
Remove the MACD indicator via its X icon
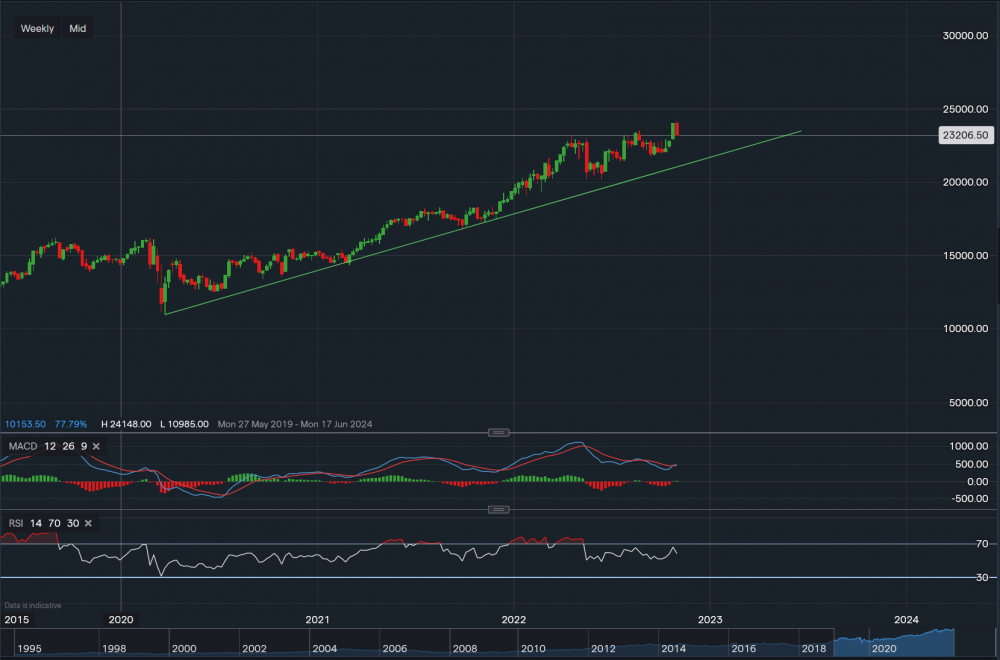pos(96,446)
